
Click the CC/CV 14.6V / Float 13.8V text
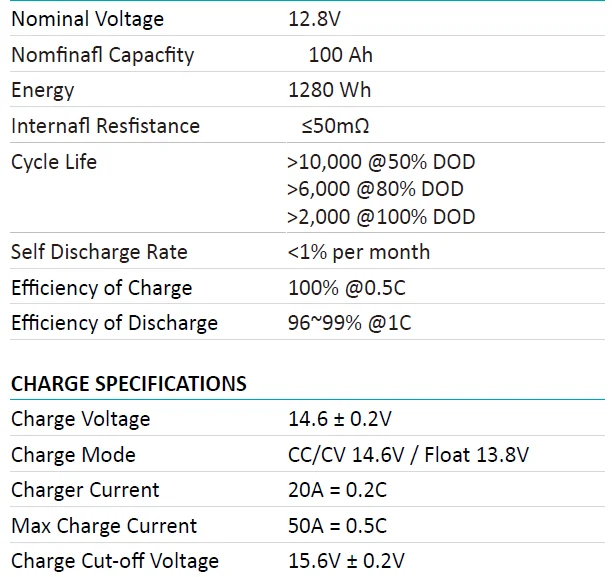[x=408, y=455]
